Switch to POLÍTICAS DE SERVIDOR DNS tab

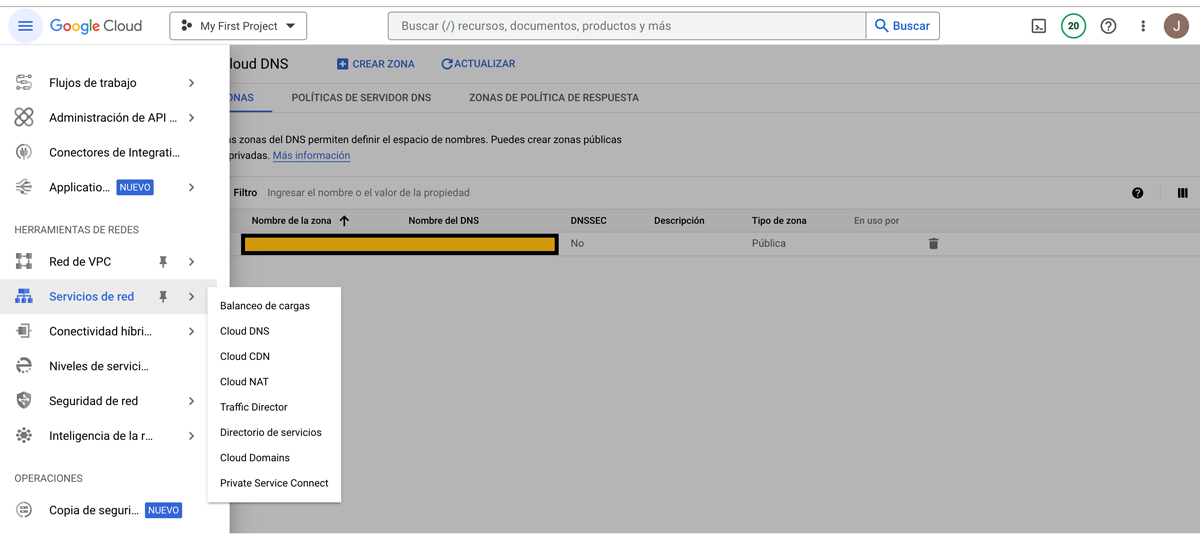(x=361, y=98)
